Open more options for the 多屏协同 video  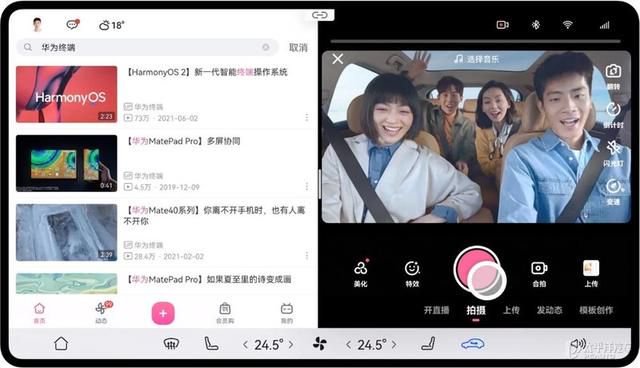307,186
